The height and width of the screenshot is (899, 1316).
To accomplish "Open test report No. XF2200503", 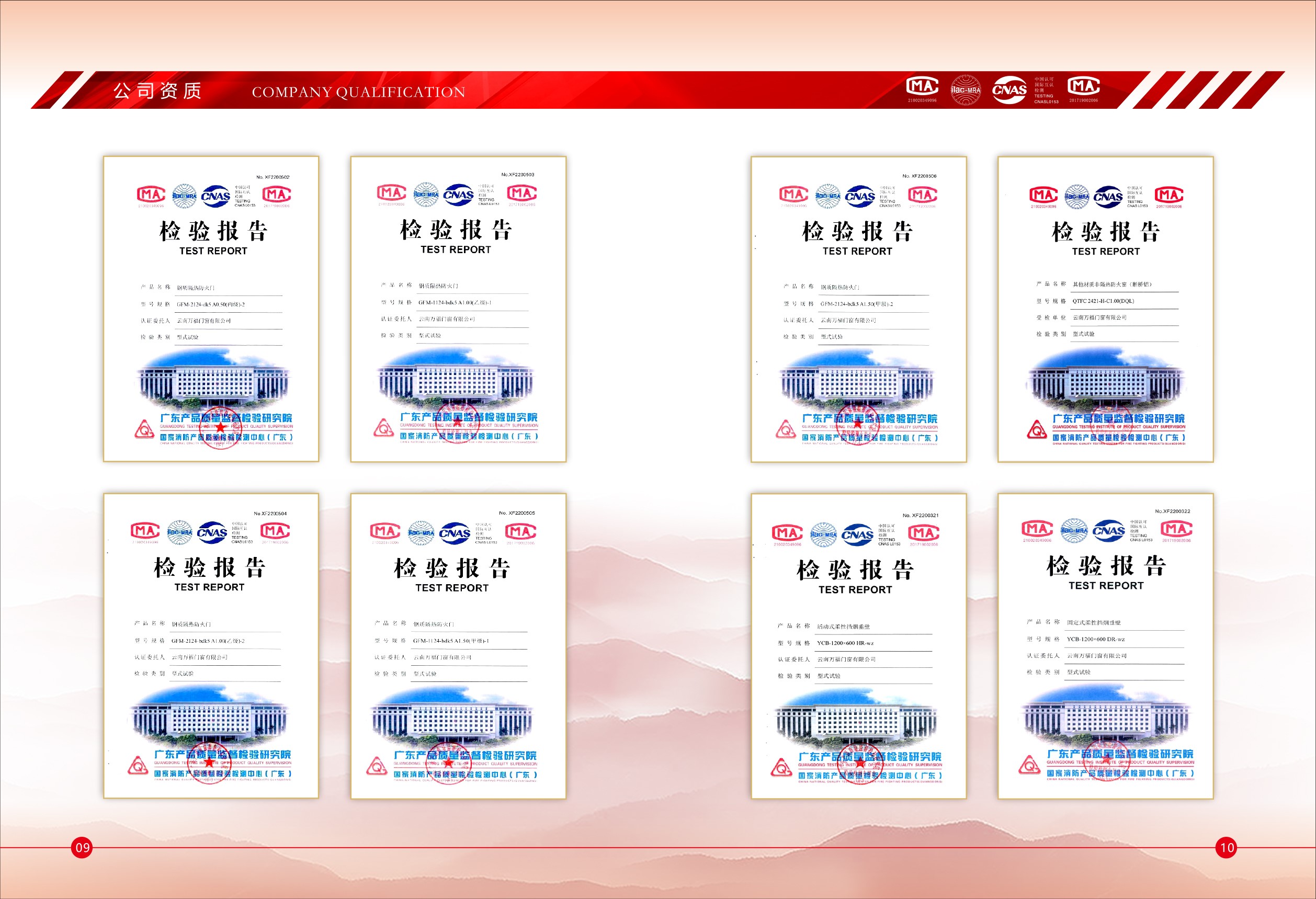I will 458,309.
